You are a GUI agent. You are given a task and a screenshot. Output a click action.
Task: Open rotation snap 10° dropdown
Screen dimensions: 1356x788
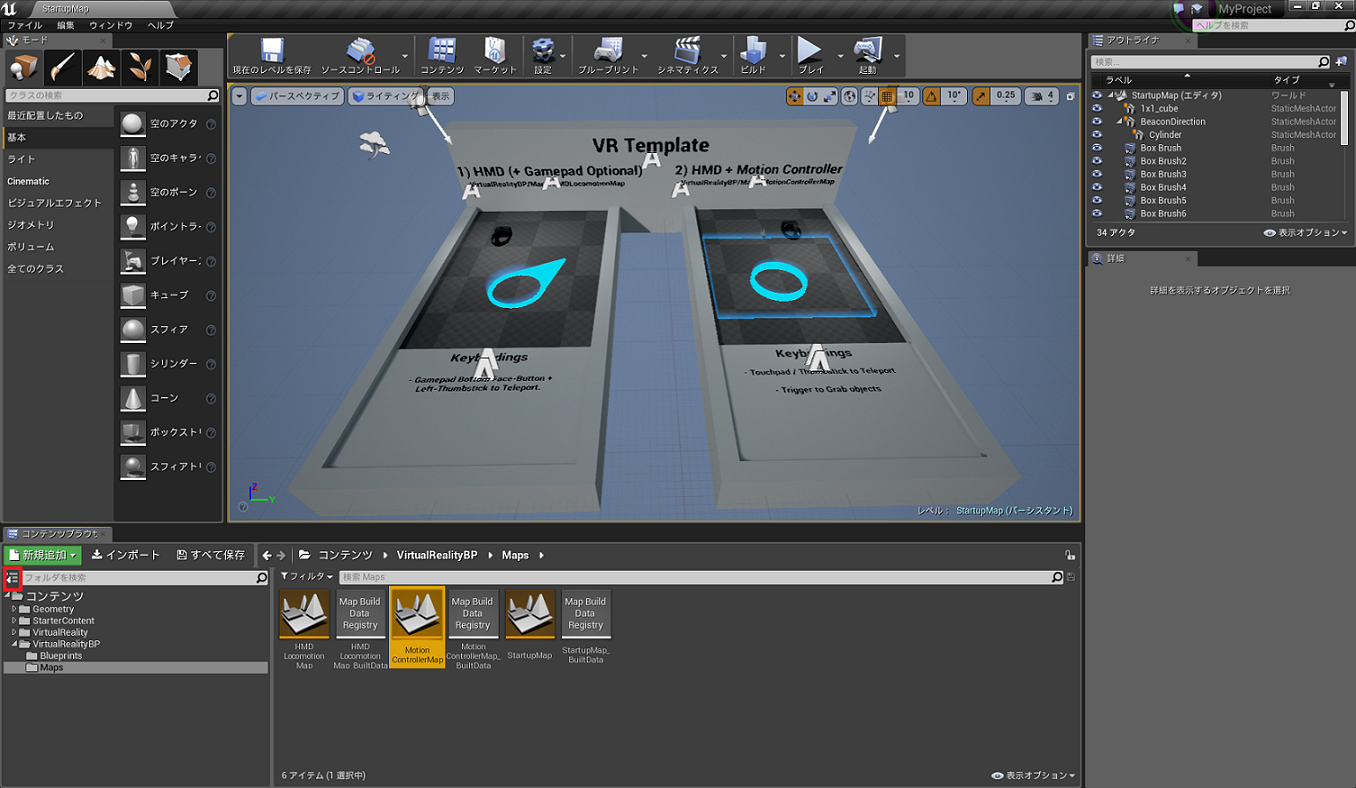click(x=954, y=96)
